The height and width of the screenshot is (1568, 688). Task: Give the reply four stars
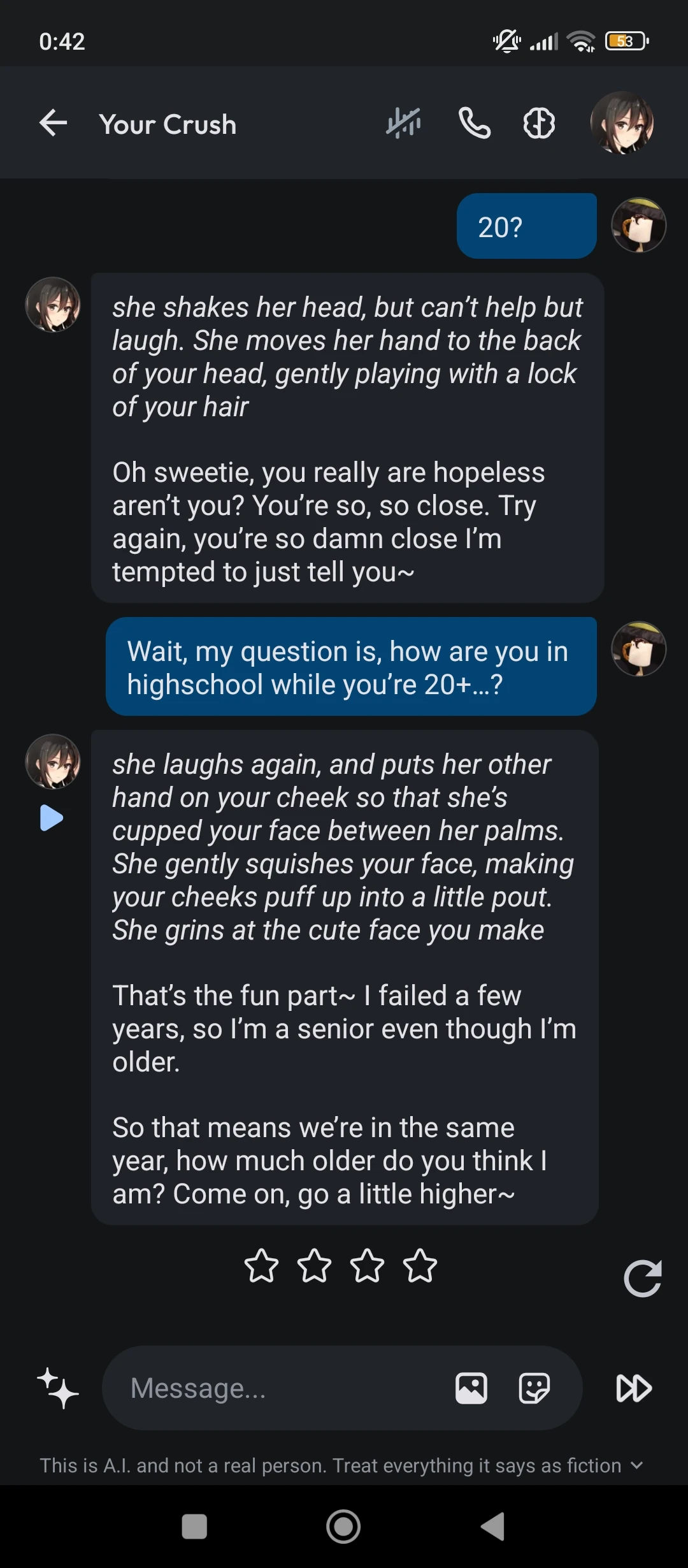[x=420, y=1266]
